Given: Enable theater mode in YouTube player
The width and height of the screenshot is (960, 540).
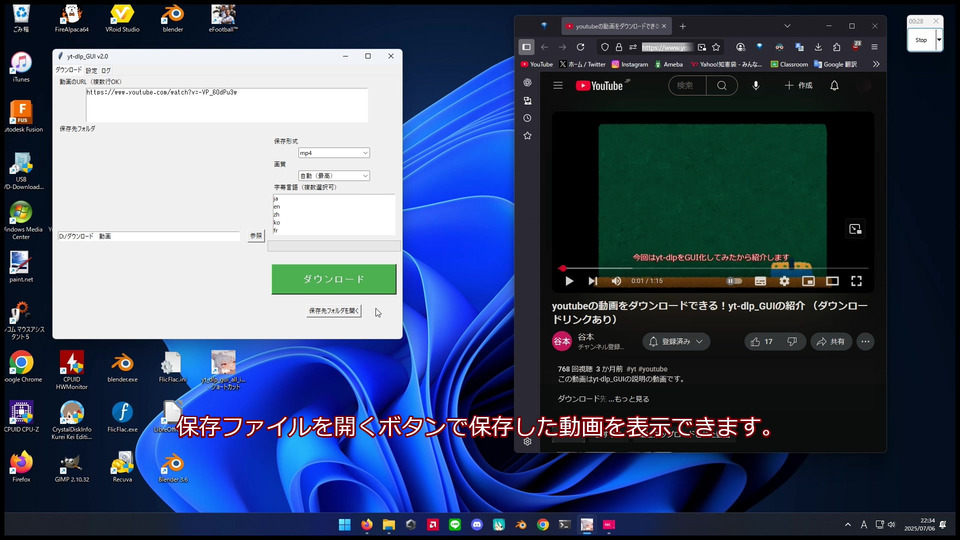Looking at the screenshot, I should click(832, 281).
